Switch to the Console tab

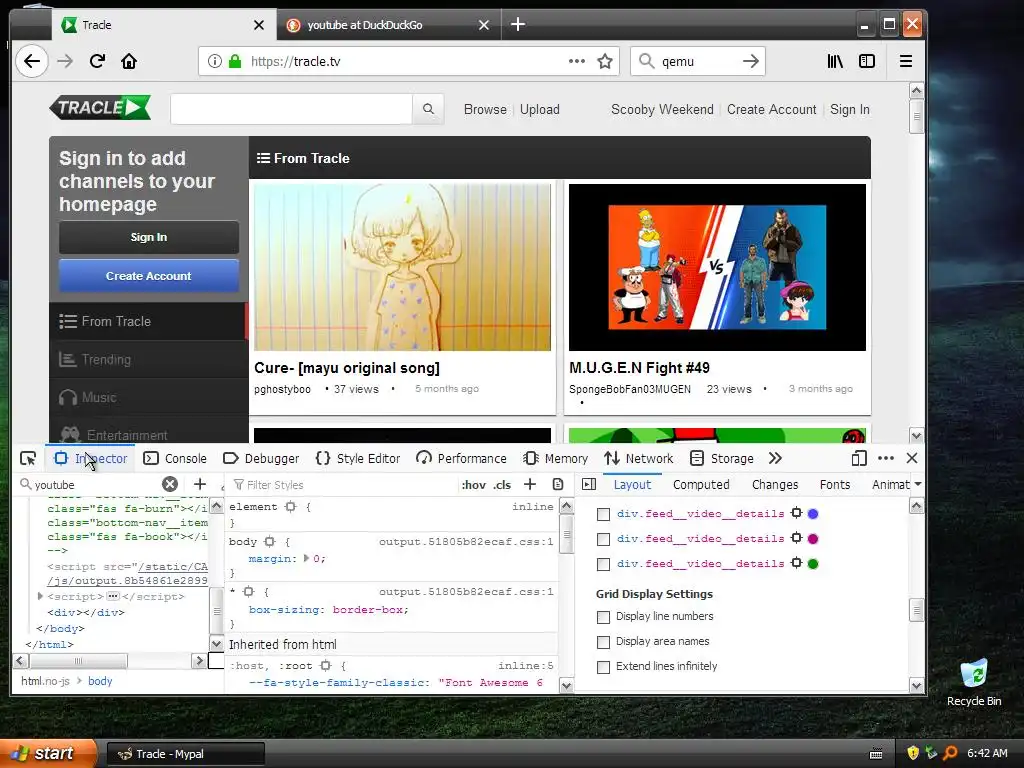175,458
